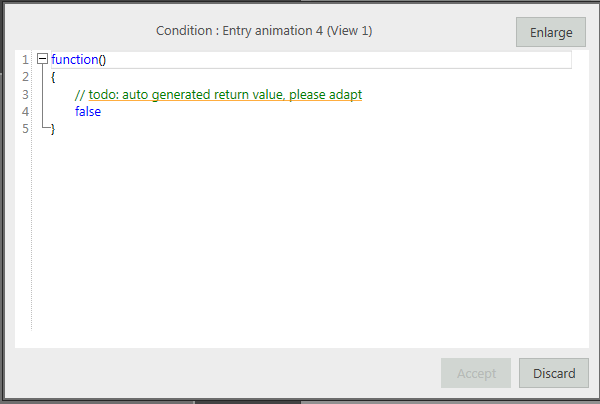
Task: Click 'please adapt' in the comment
Action: click(x=326, y=94)
